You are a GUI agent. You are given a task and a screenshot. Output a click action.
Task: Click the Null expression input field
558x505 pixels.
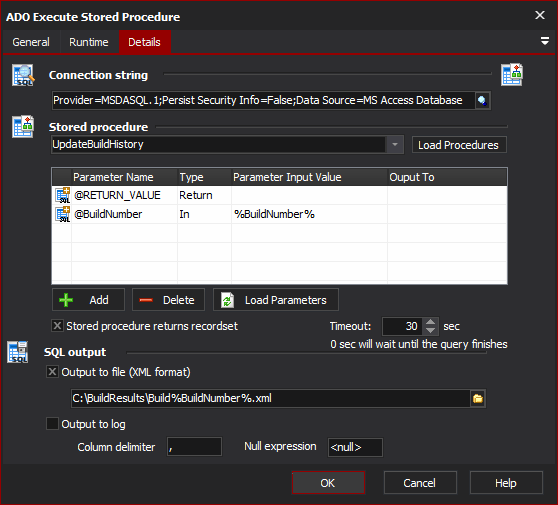tap(355, 447)
